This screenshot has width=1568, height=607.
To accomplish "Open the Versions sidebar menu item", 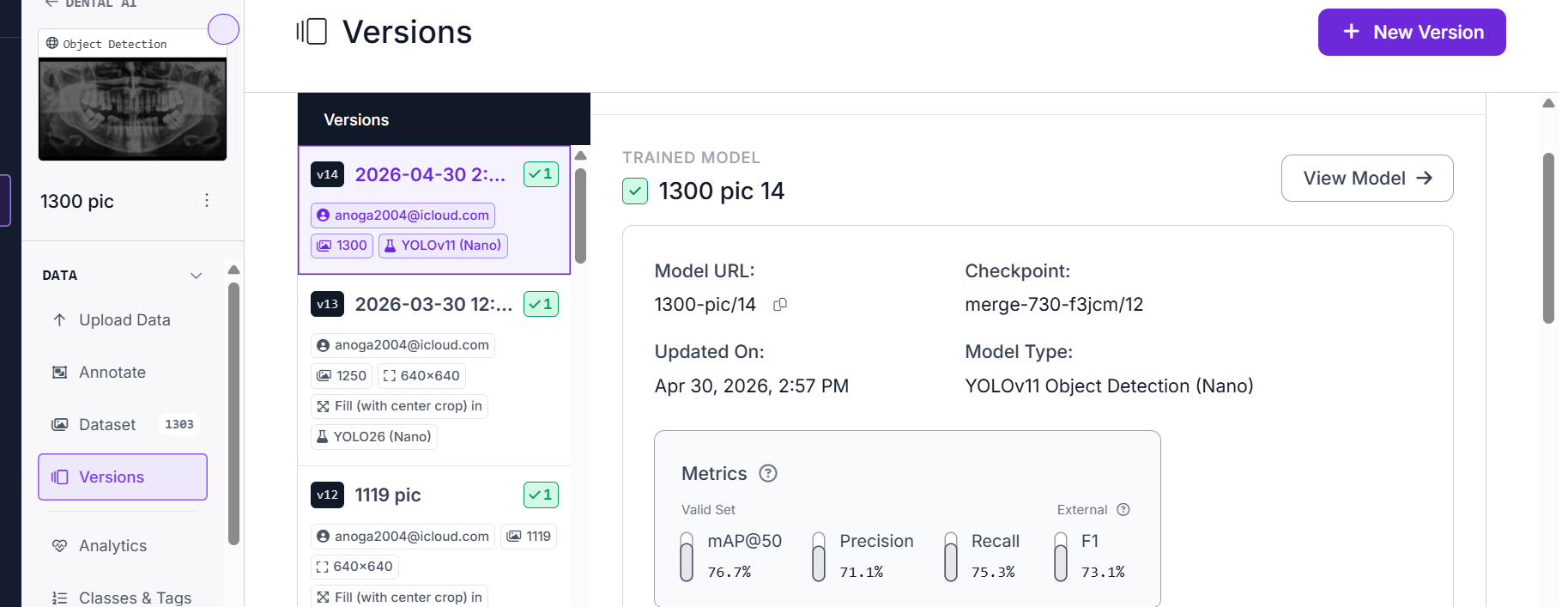I will pyautogui.click(x=123, y=477).
